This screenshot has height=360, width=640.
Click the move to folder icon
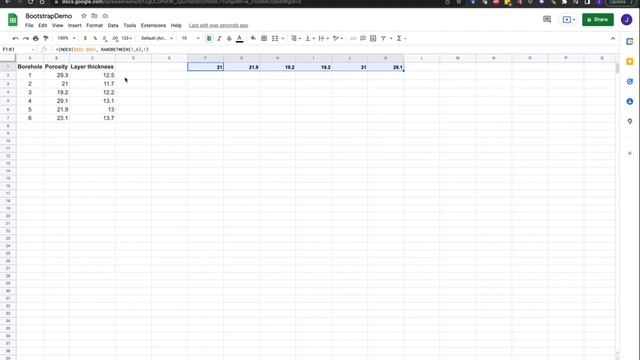click(x=94, y=16)
